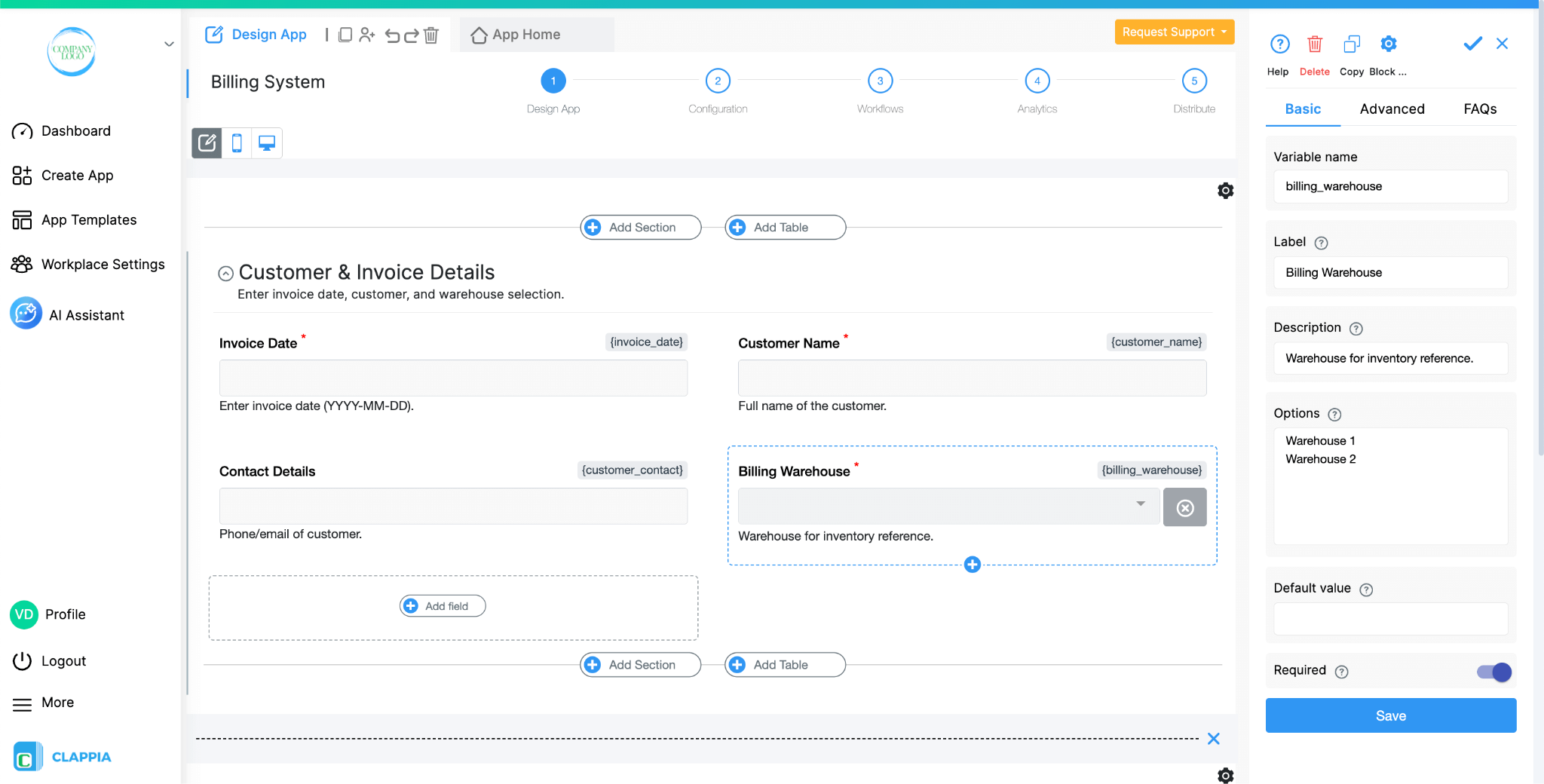
Task: Switch to the FAQs tab
Action: coord(1478,109)
